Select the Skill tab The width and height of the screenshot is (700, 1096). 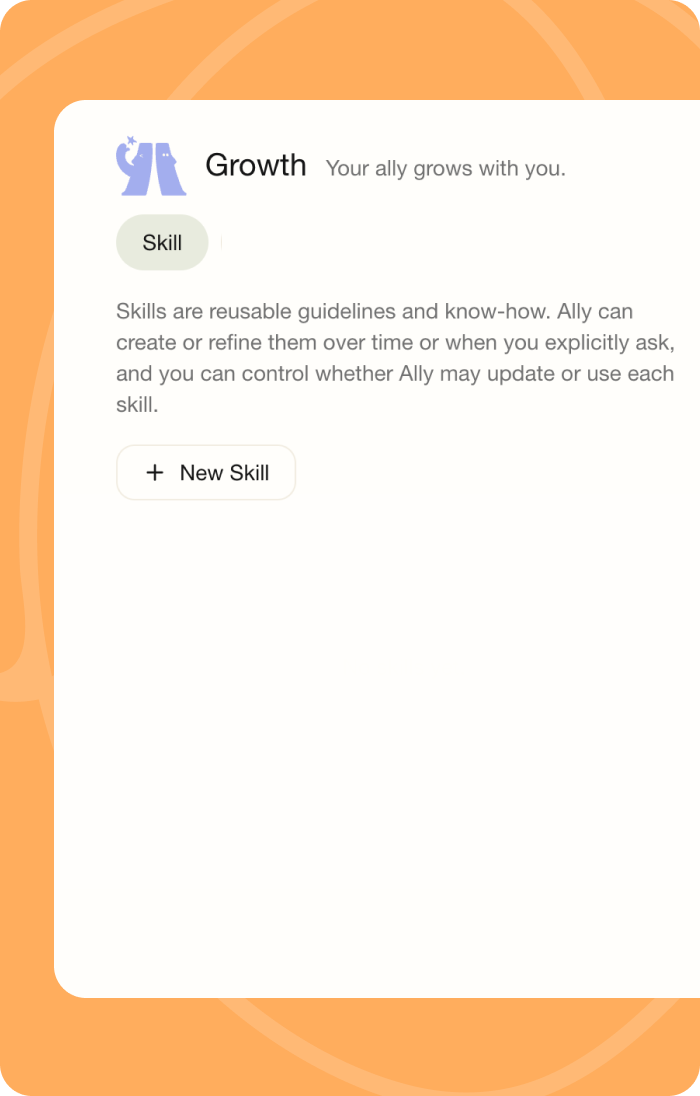click(162, 242)
